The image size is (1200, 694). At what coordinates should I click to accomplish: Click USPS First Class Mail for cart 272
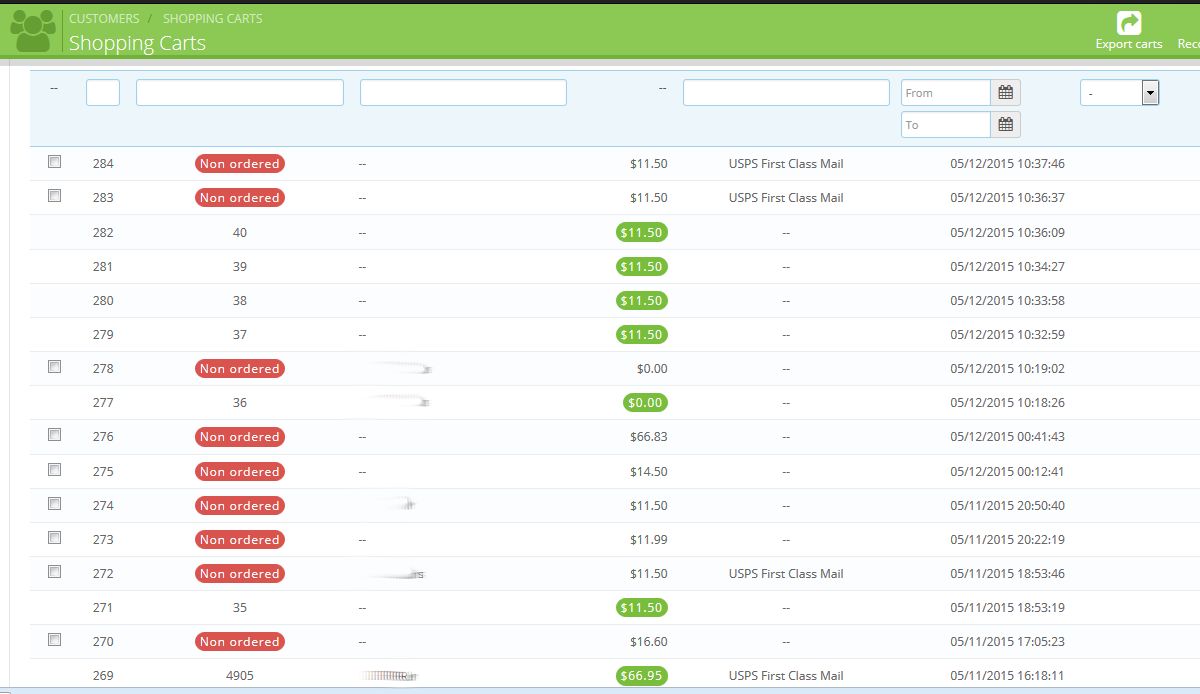[x=786, y=574]
